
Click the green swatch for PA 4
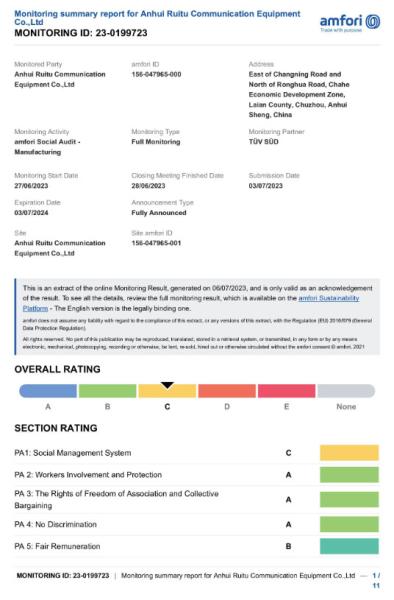point(349,525)
